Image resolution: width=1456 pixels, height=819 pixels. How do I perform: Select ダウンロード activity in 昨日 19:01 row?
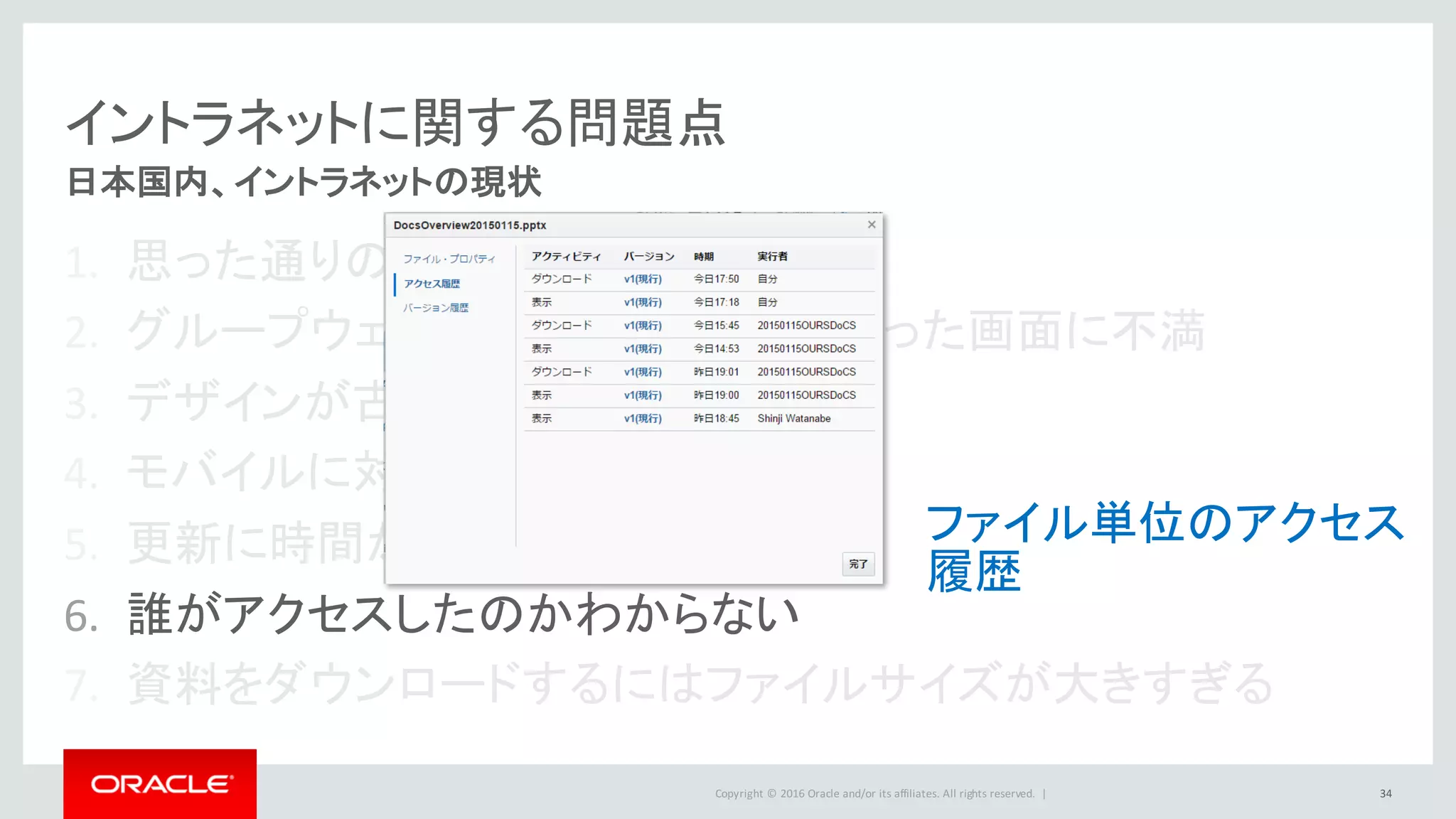pos(562,372)
